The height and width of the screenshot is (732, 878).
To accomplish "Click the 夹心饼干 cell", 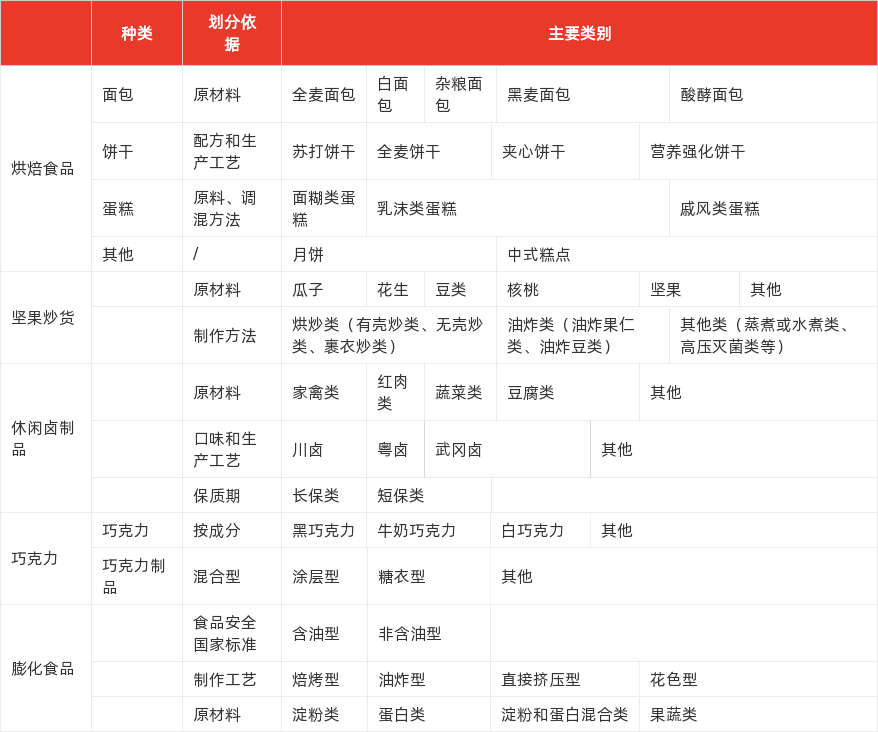I will pos(566,151).
